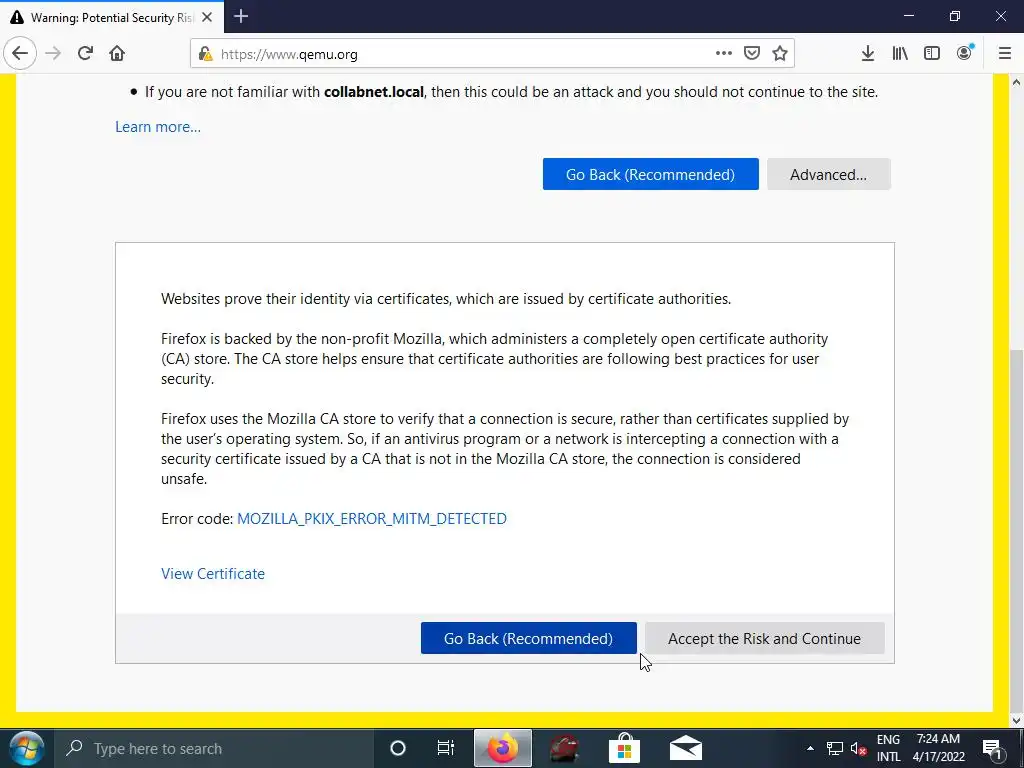Open network status tray icon
This screenshot has width=1024, height=768.
[835, 748]
